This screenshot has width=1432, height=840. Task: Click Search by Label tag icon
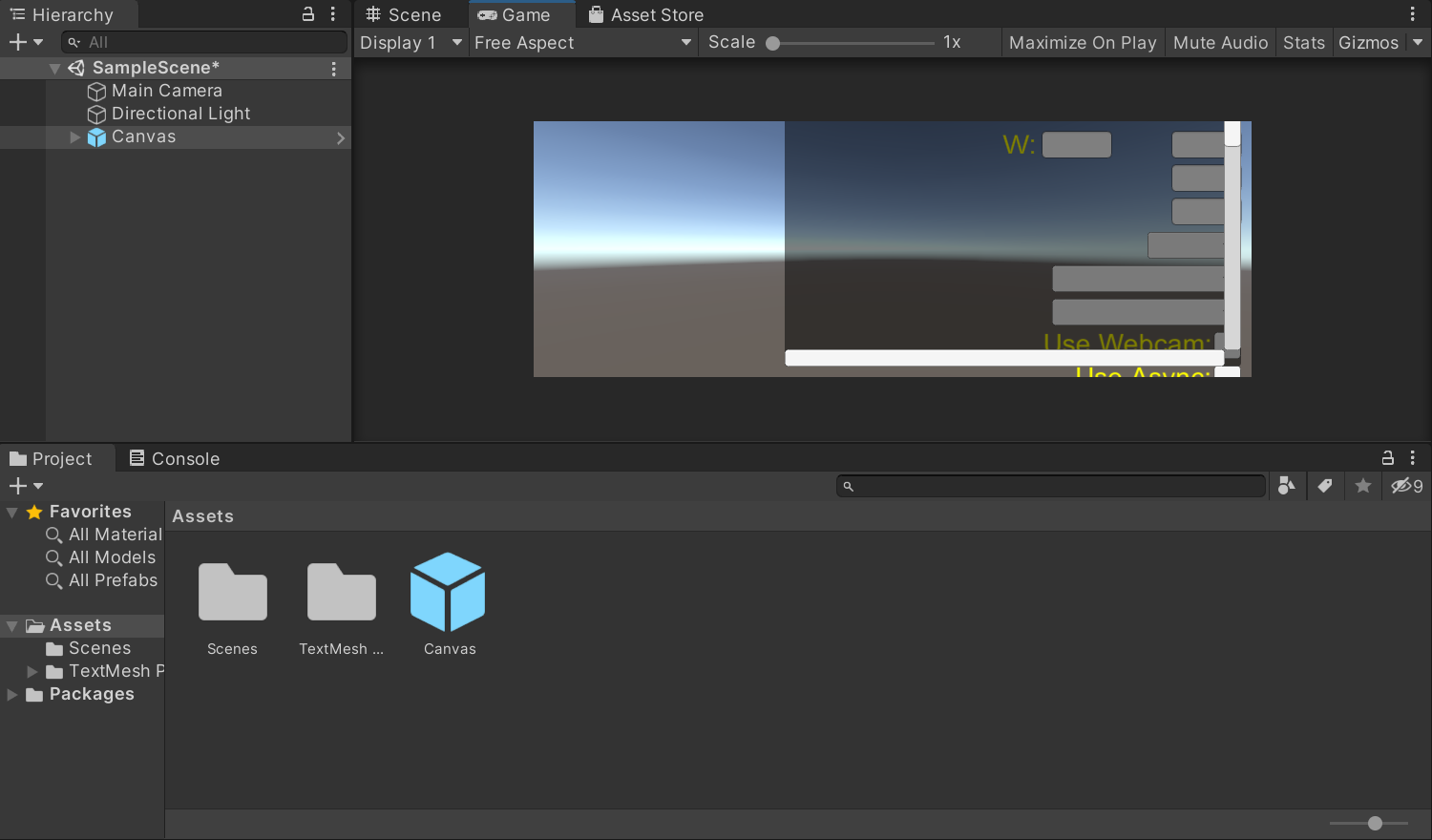pos(1324,486)
